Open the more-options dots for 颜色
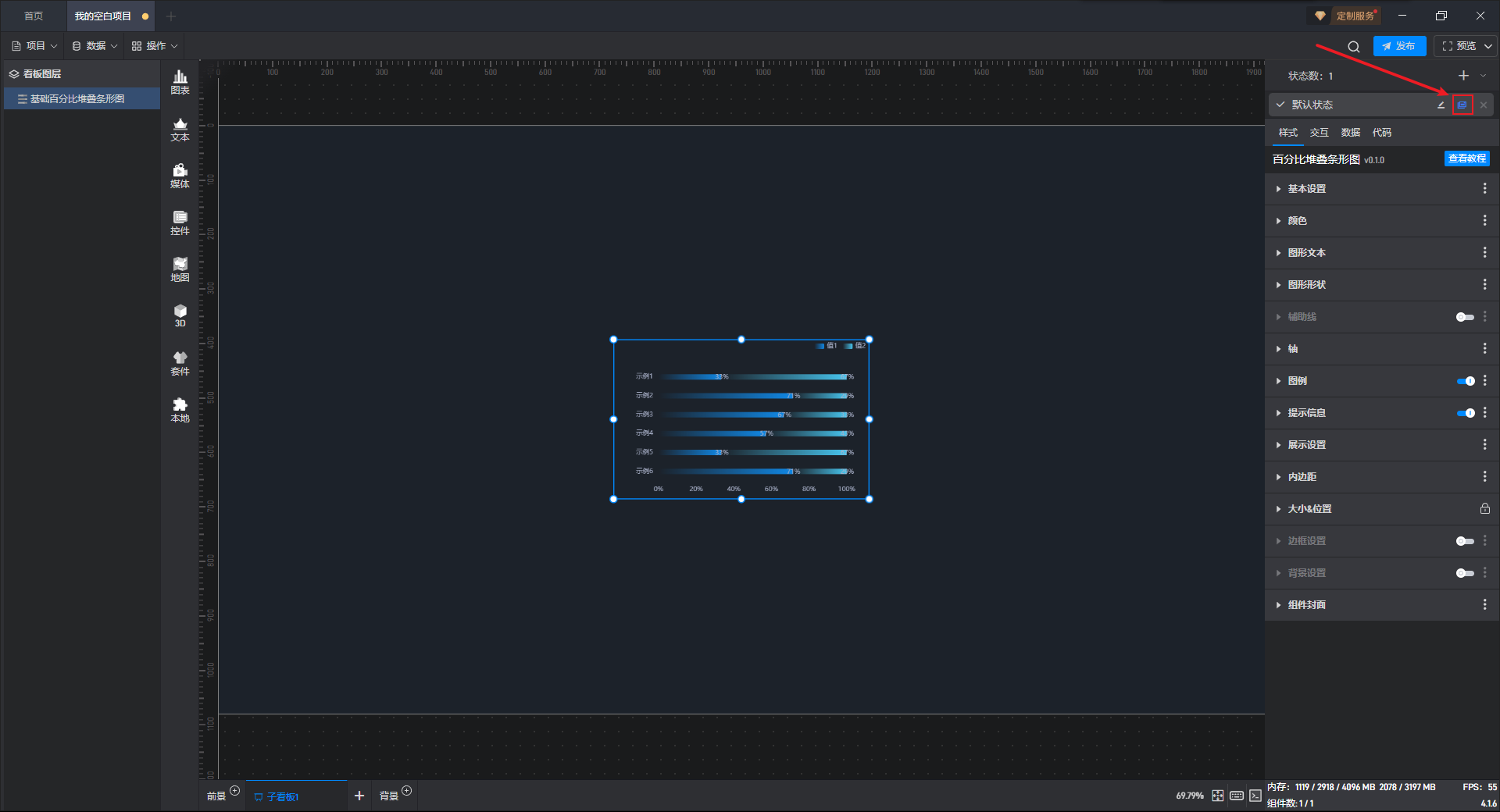1500x812 pixels. tap(1484, 221)
